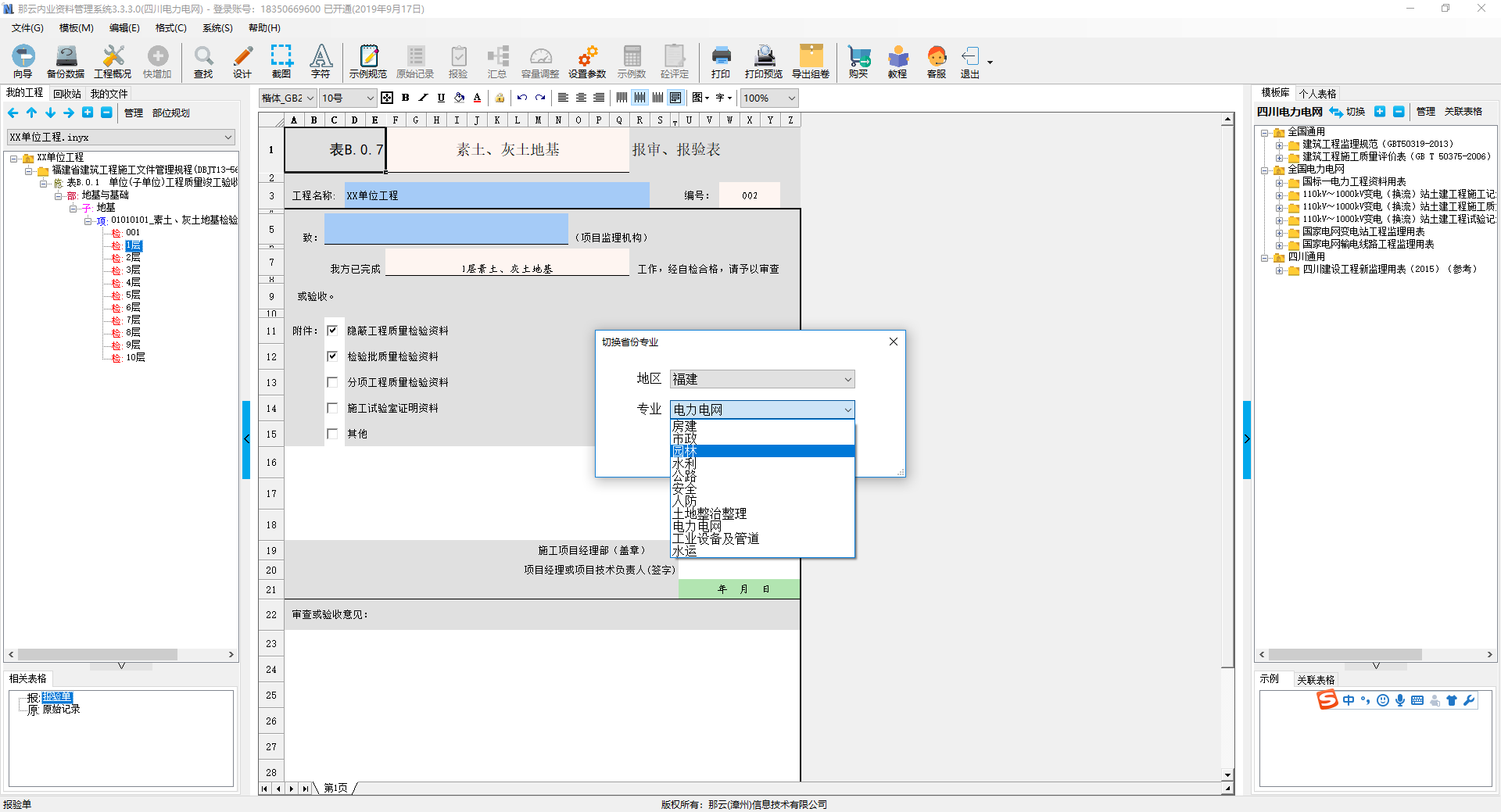Uncheck 检验批质量检验资料 checkbox

click(332, 356)
